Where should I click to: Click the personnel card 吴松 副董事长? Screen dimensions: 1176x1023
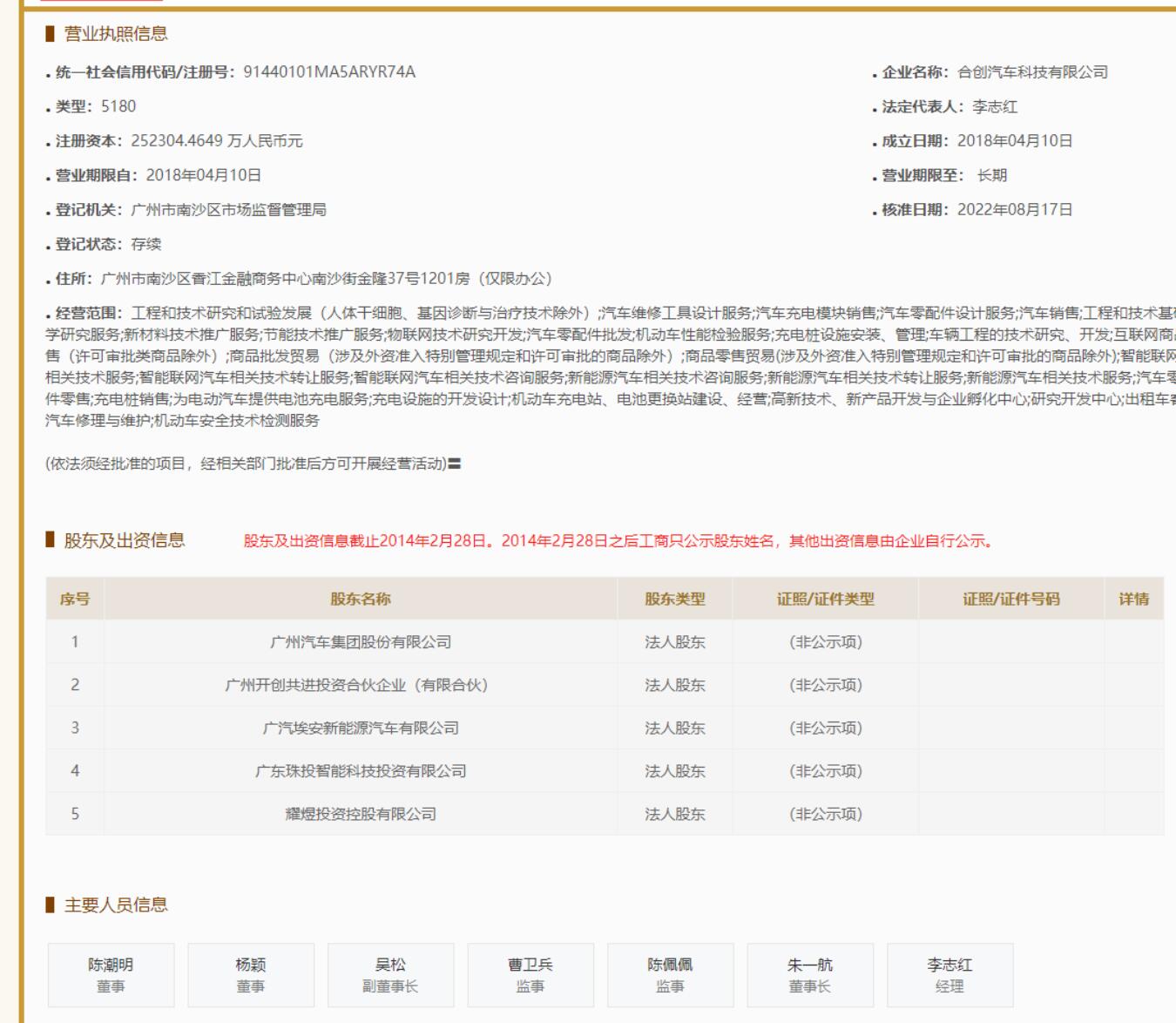pyautogui.click(x=390, y=975)
